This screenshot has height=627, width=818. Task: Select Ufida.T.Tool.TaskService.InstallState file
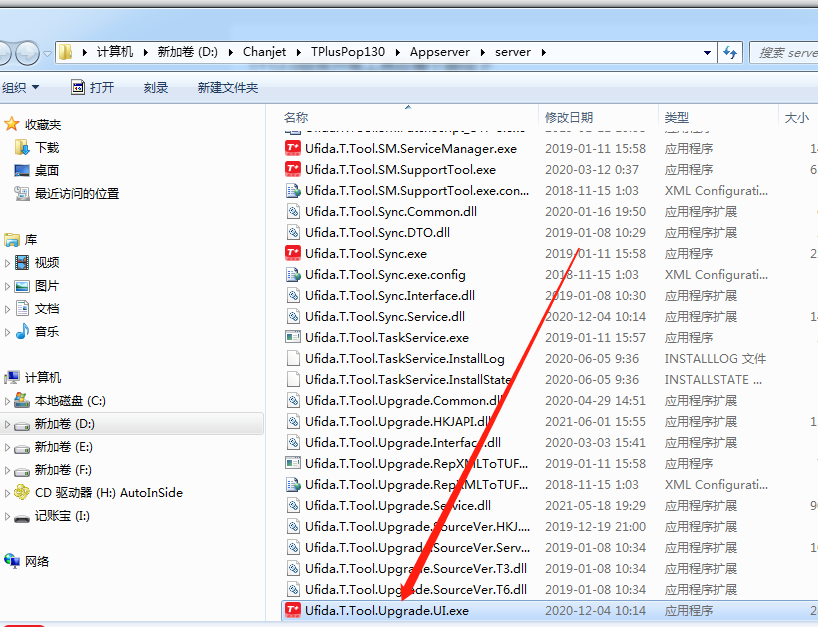408,379
